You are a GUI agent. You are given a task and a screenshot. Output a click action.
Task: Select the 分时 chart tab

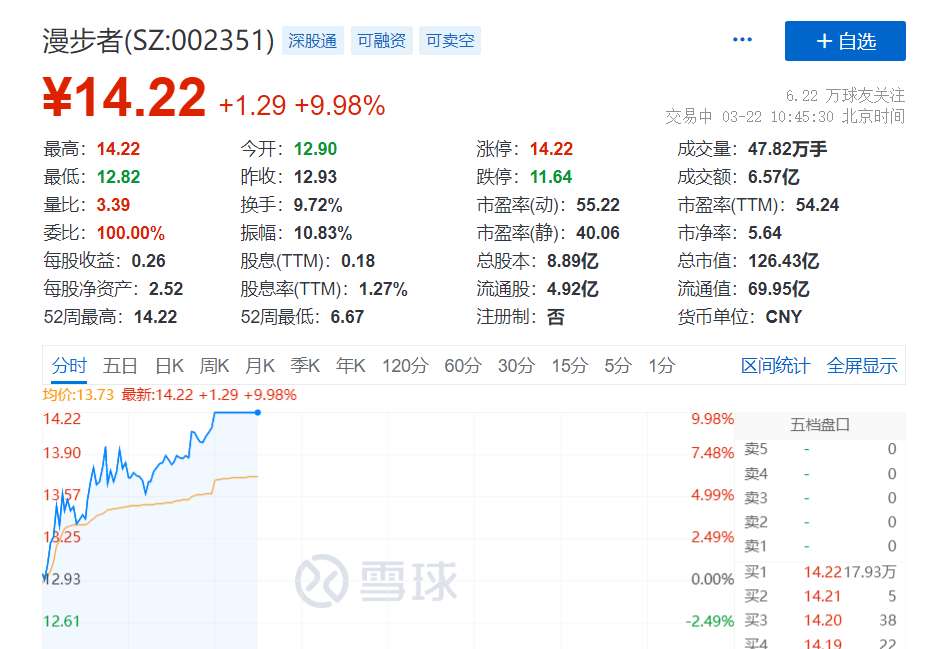click(69, 365)
